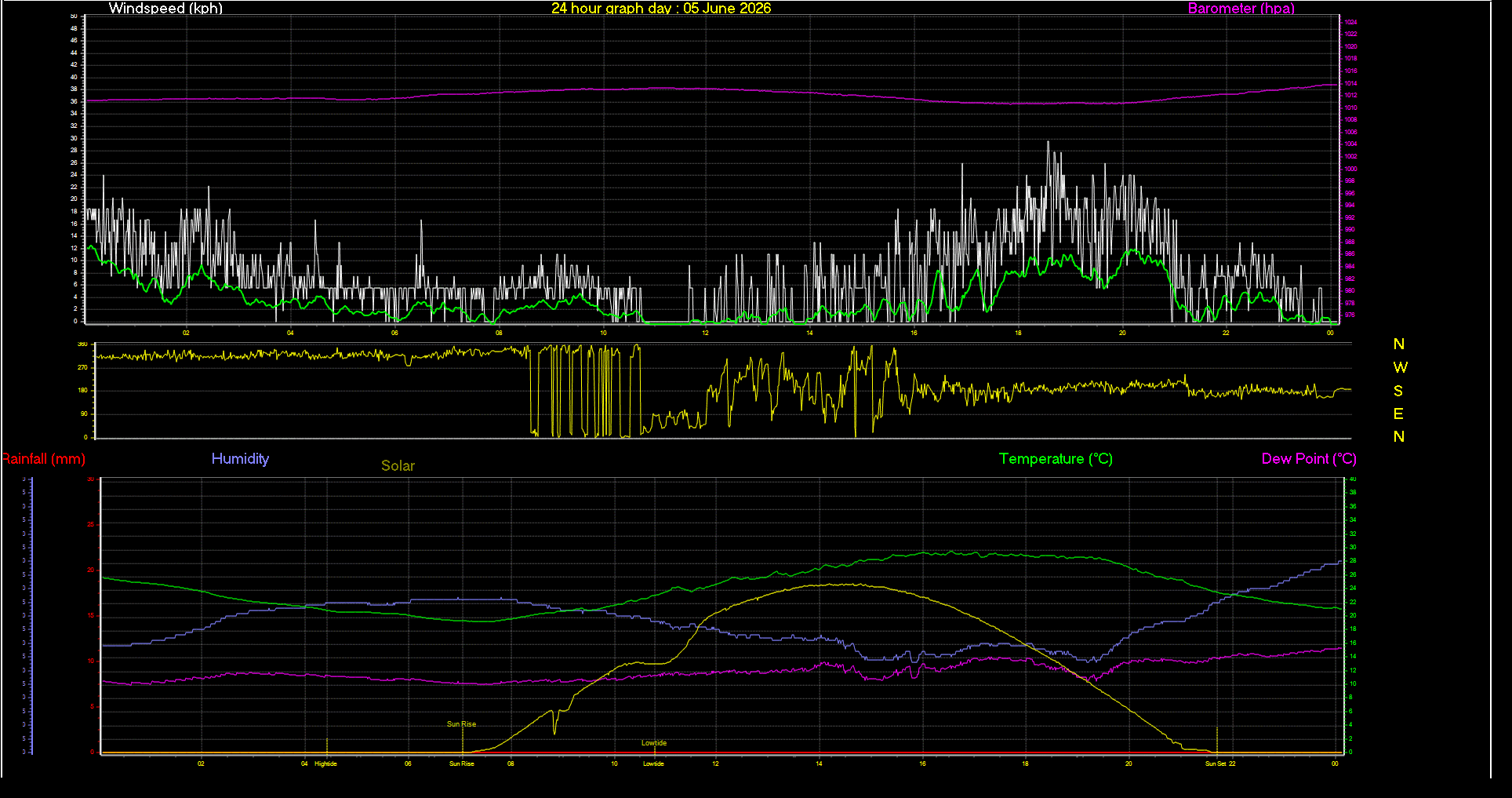This screenshot has height=798, width=1512.
Task: Click the 'Lowtide' label inside the lower graph
Action: pos(654,743)
